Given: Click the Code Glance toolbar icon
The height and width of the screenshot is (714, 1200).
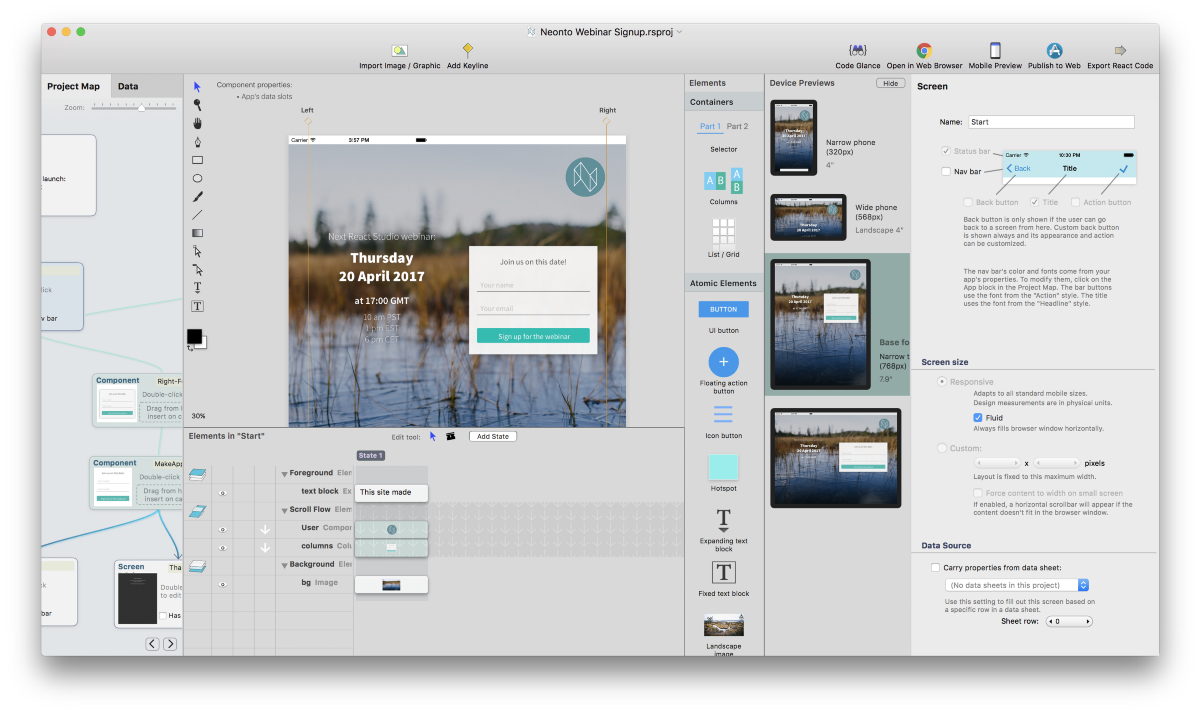Looking at the screenshot, I should 857,50.
